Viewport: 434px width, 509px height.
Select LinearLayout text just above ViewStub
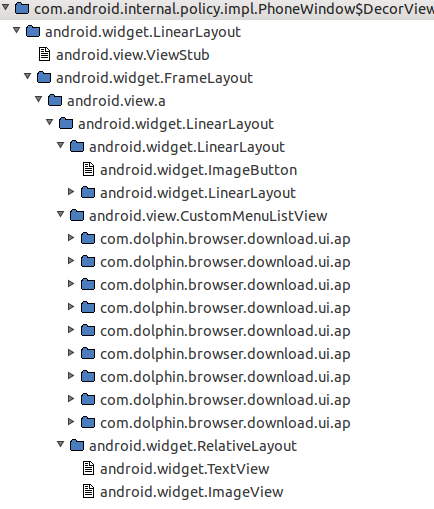[x=143, y=32]
